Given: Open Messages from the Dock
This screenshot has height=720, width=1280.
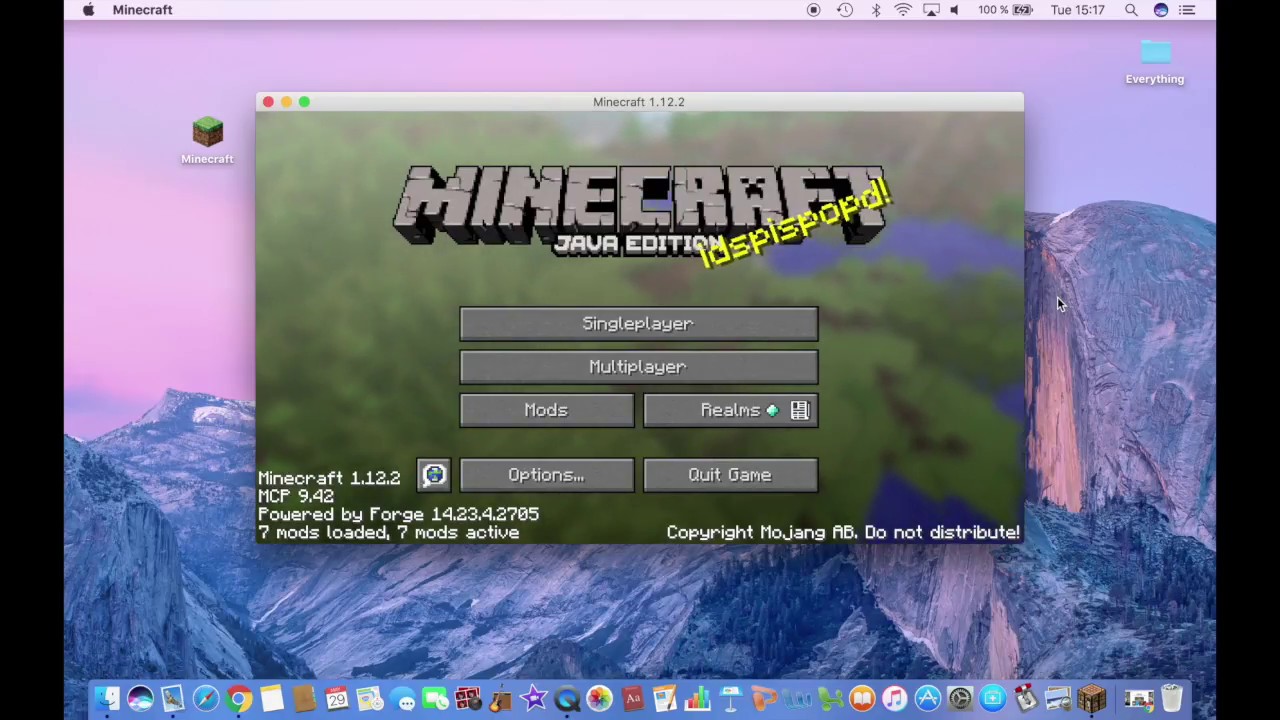Looking at the screenshot, I should [x=403, y=699].
